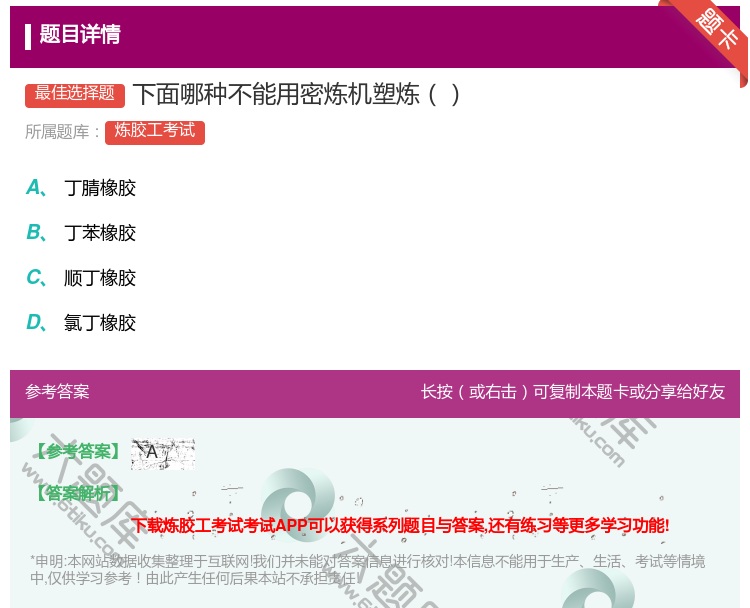Click the question text 下面哪种不能用密炼机塑炼
The image size is (750, 608).
click(297, 94)
